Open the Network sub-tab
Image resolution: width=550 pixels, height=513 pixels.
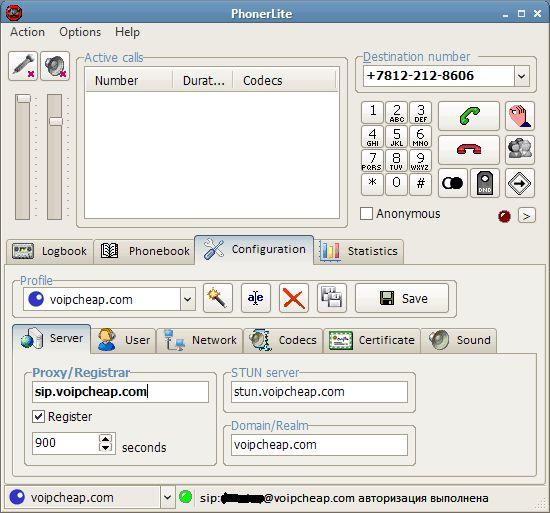coord(200,340)
